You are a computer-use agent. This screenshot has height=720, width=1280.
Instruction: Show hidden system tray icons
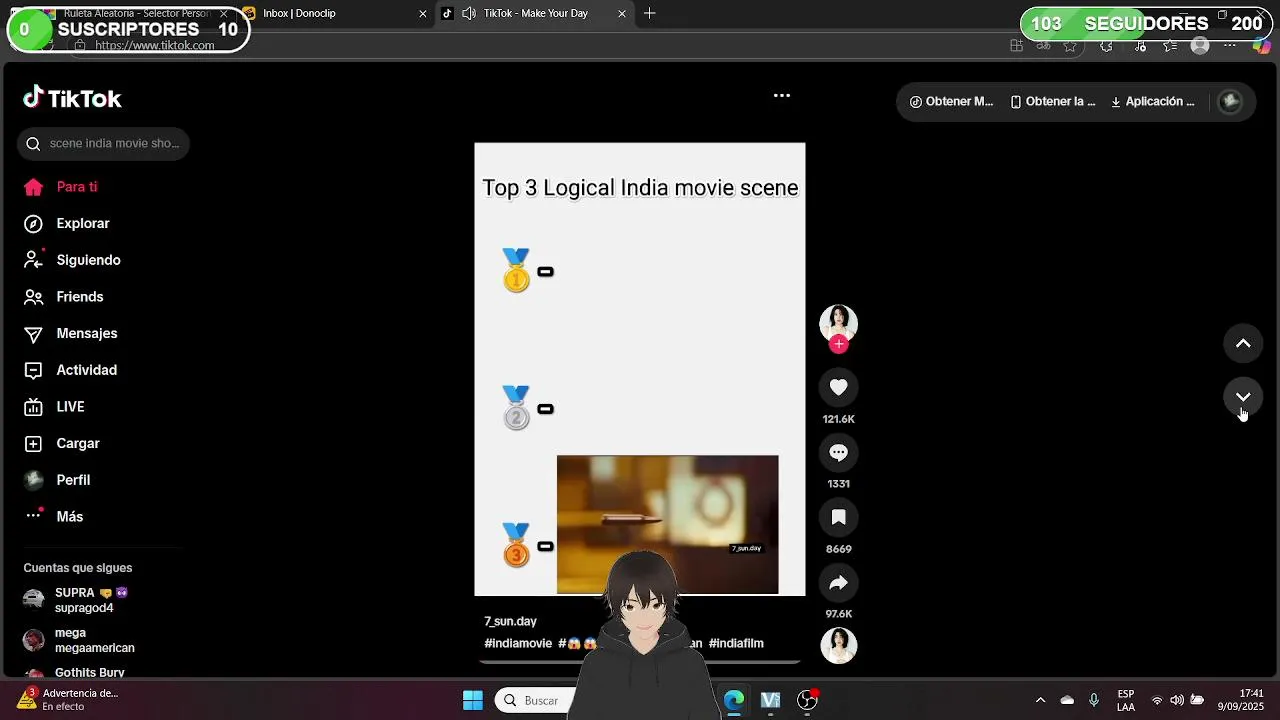[x=1040, y=700]
